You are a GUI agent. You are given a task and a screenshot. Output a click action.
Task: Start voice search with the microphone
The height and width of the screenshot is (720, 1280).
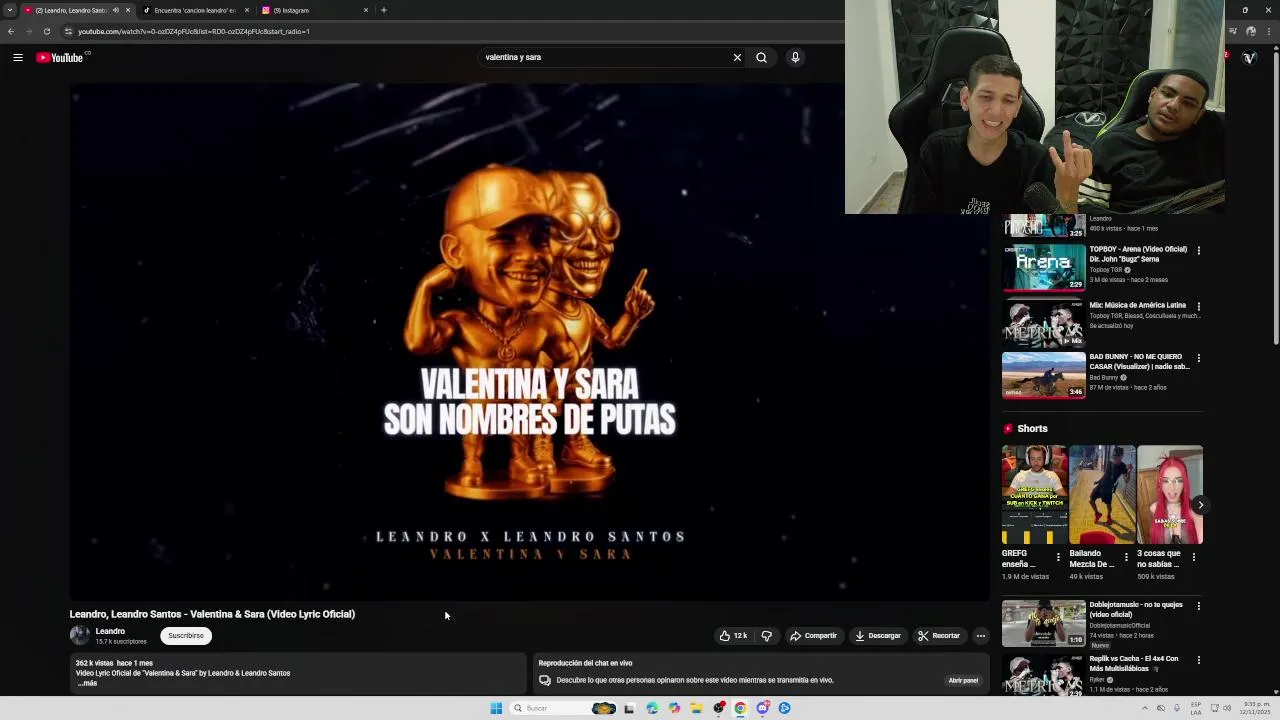click(795, 57)
